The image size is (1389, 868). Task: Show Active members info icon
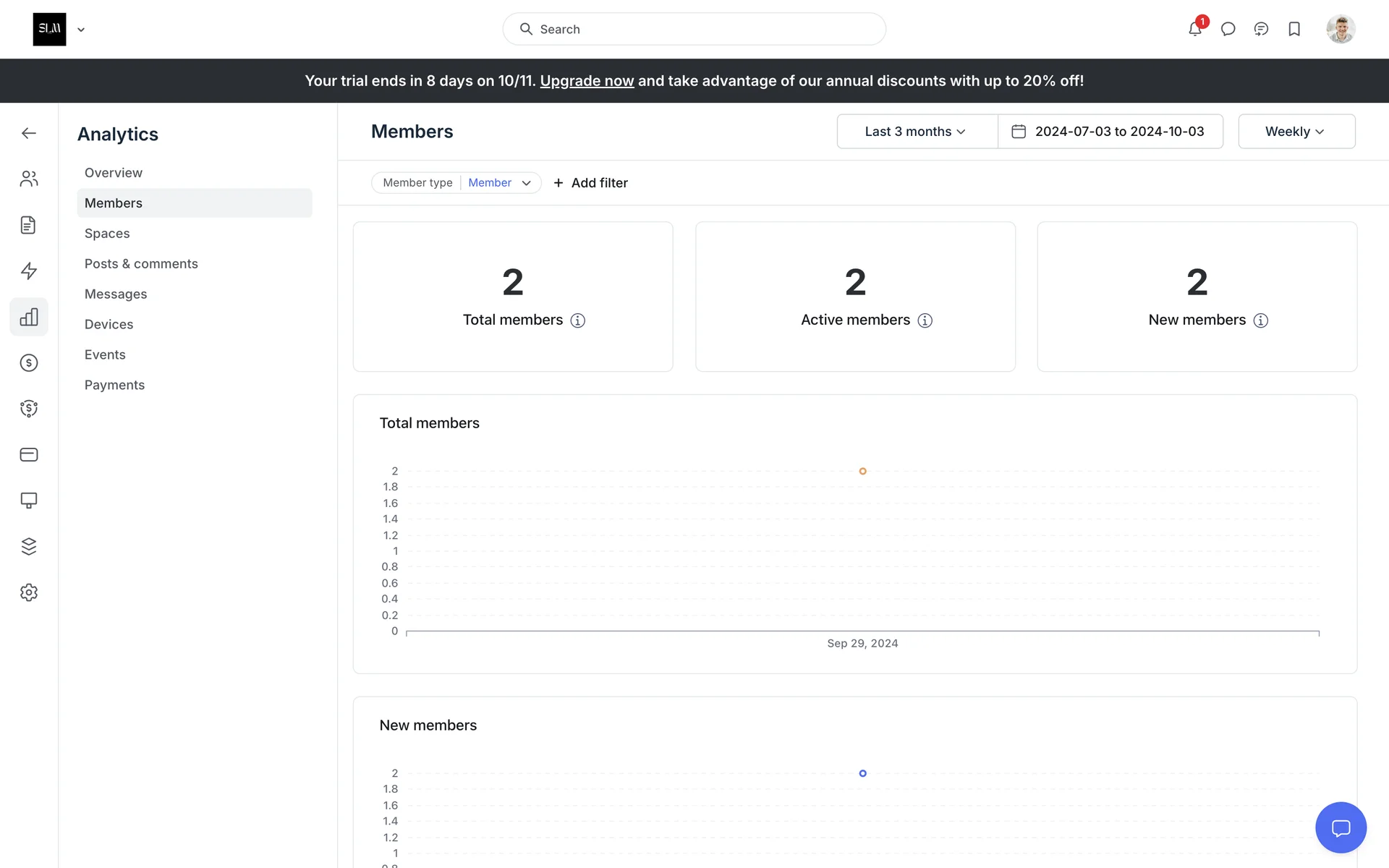click(925, 320)
